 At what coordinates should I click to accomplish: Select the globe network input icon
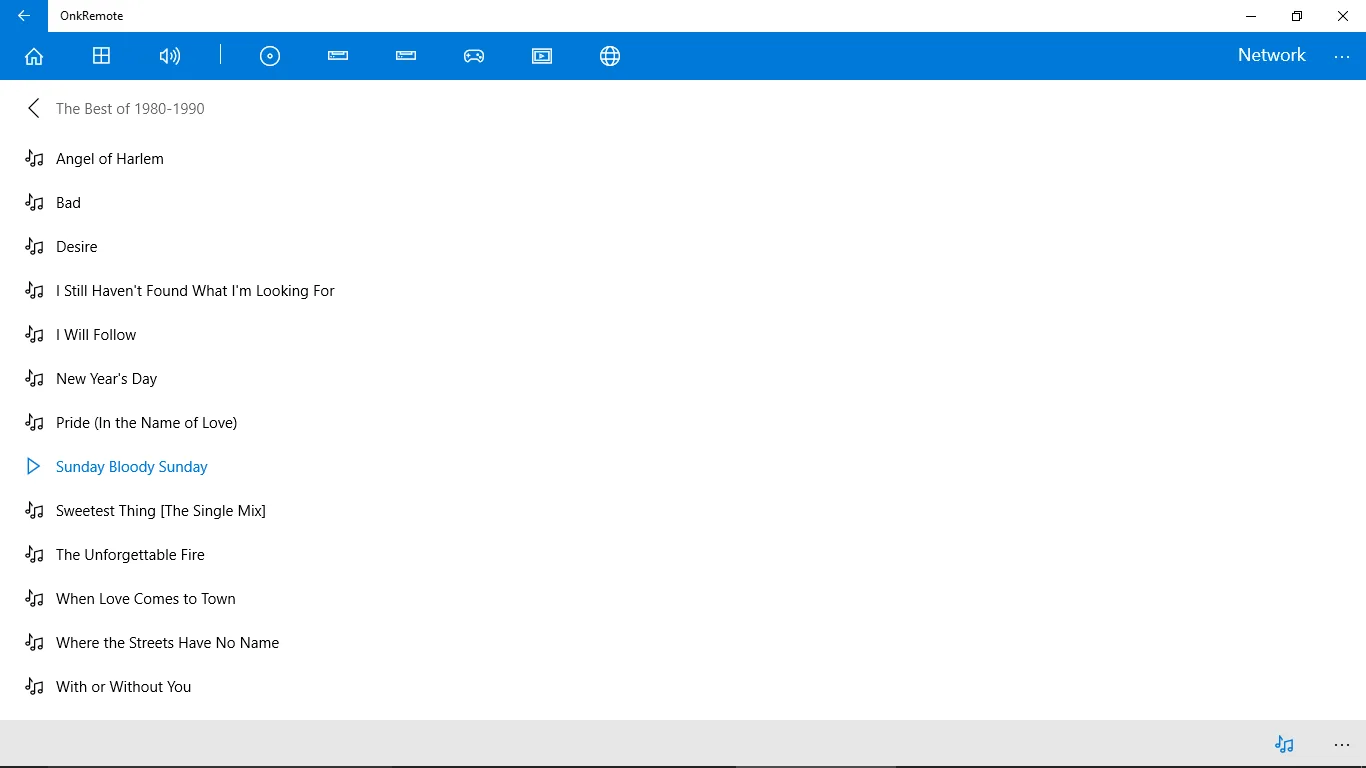(610, 56)
